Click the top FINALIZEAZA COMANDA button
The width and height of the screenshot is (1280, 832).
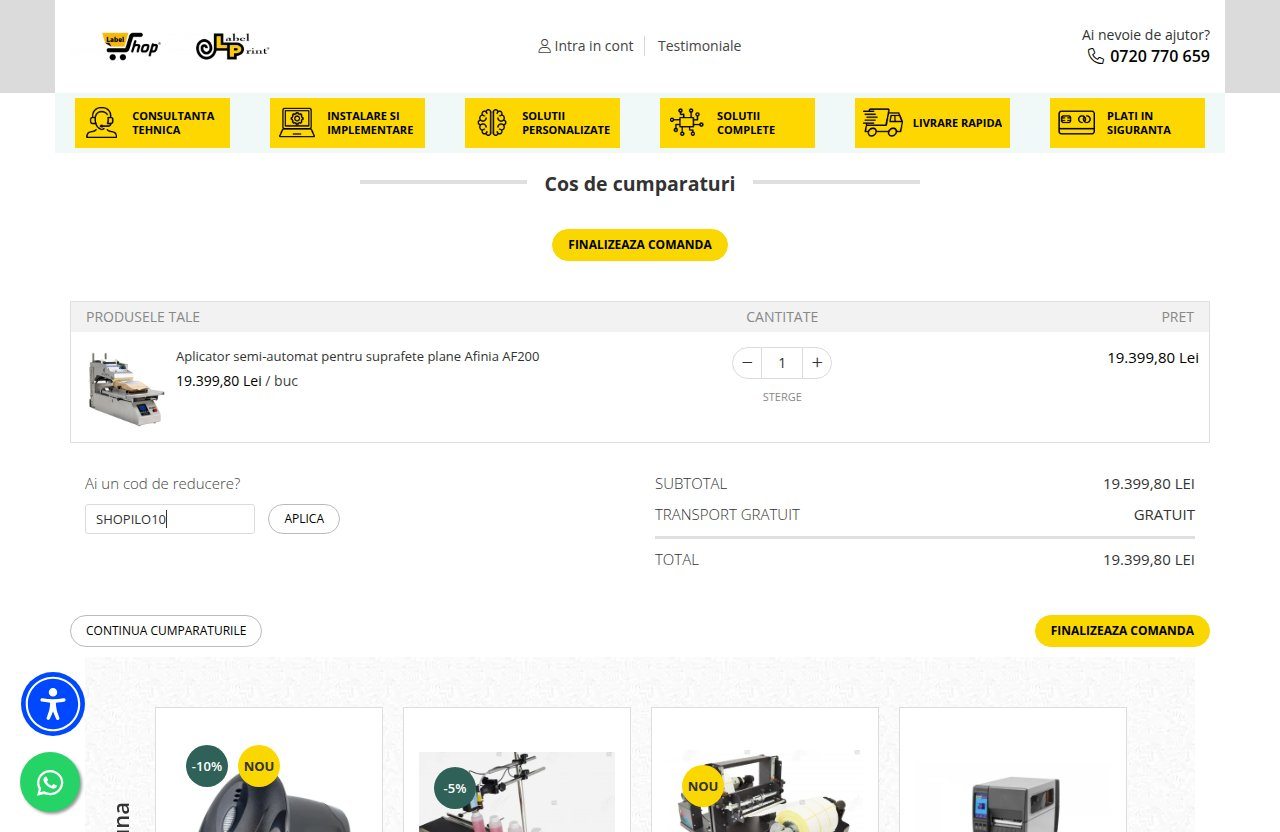click(640, 245)
